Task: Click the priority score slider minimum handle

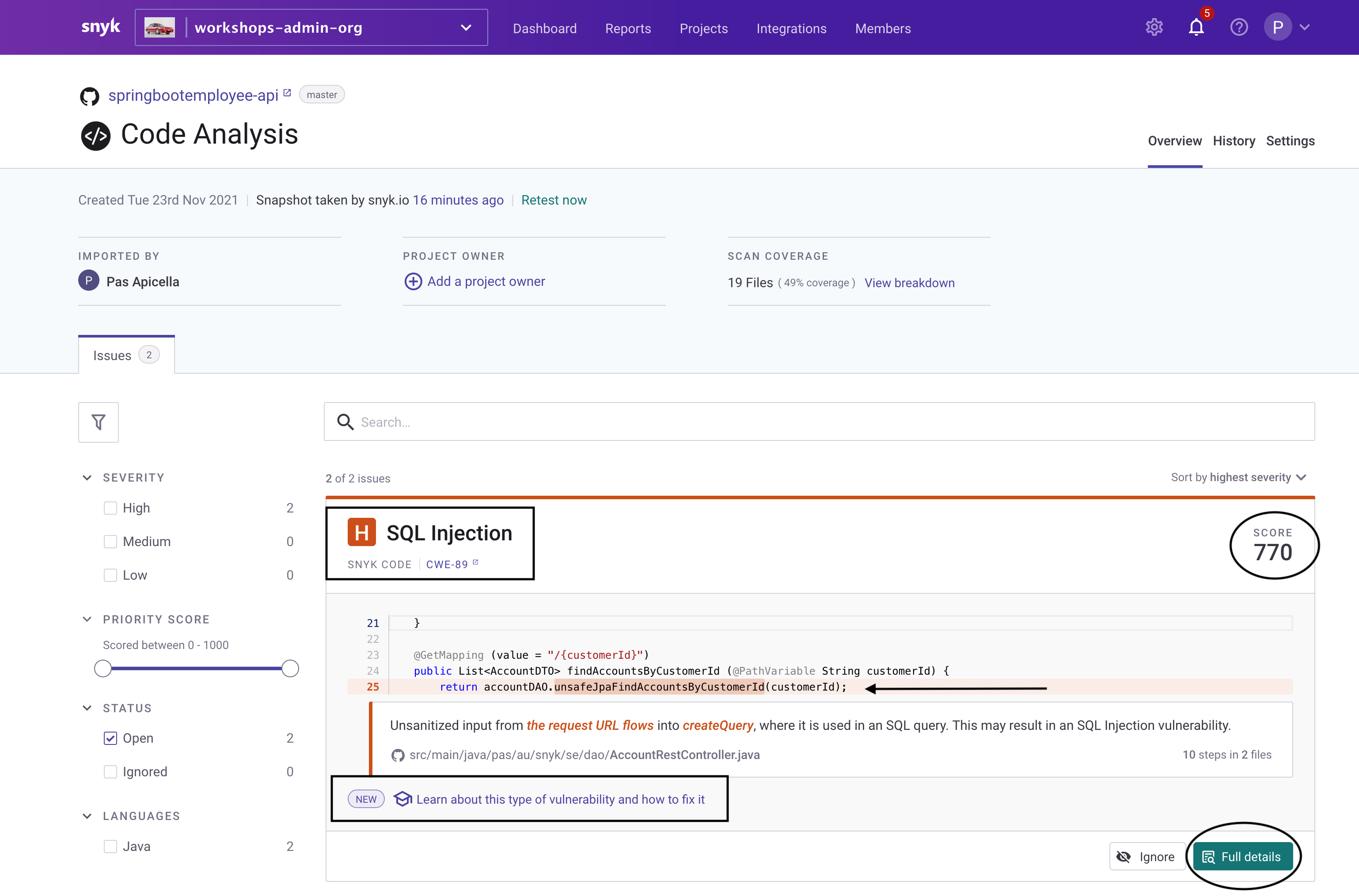Action: (103, 668)
